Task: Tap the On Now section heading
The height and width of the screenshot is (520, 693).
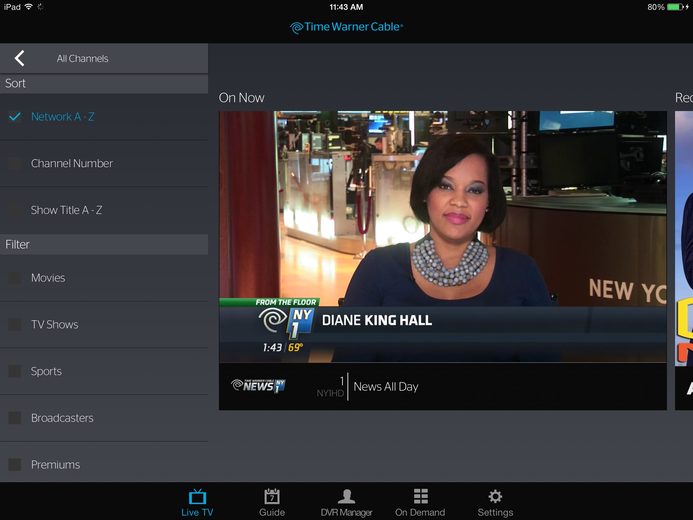Action: (x=241, y=98)
